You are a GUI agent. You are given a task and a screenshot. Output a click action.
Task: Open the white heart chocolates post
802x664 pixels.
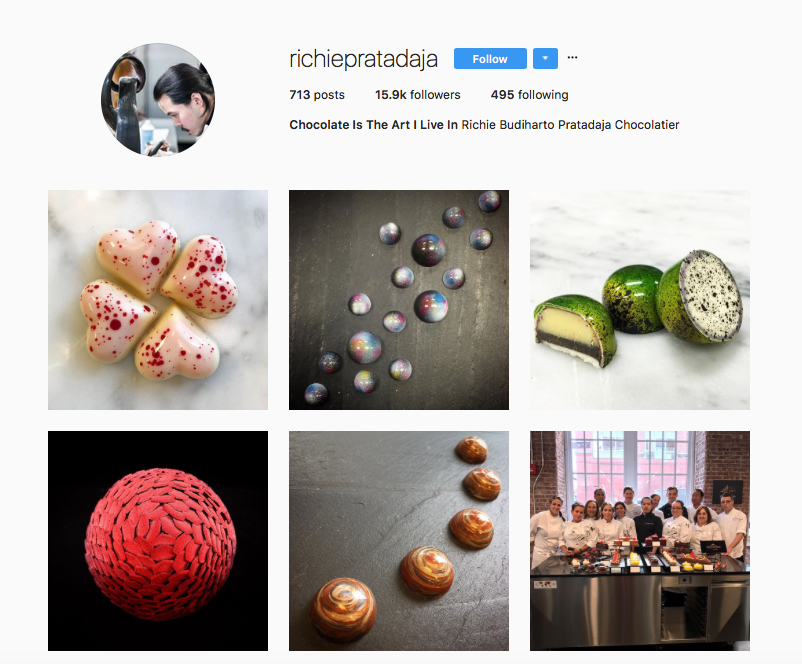(x=158, y=300)
